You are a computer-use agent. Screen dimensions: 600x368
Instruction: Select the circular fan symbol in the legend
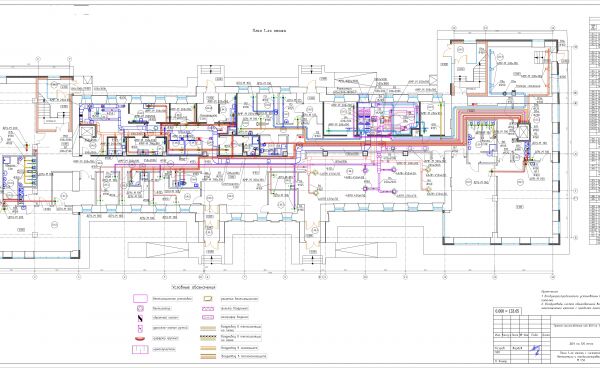[140, 308]
